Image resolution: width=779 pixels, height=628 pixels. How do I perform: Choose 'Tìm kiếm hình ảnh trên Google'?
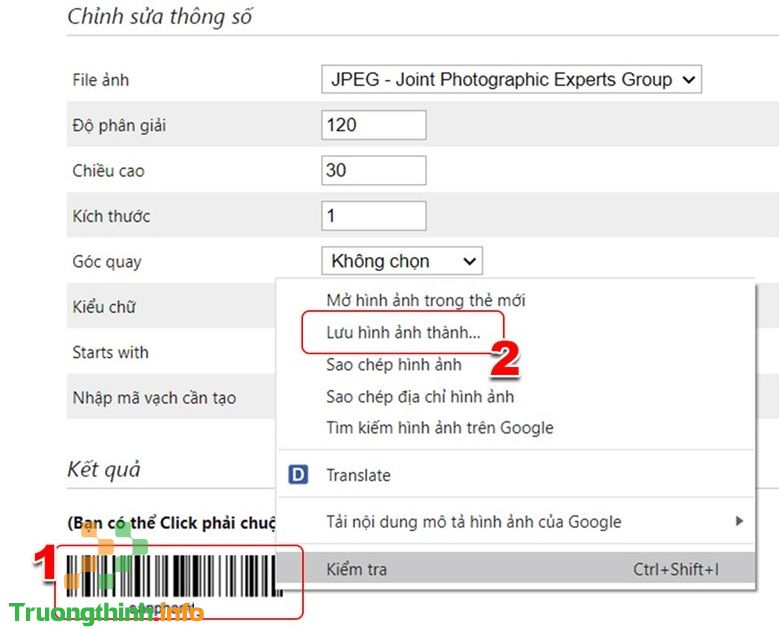[440, 428]
